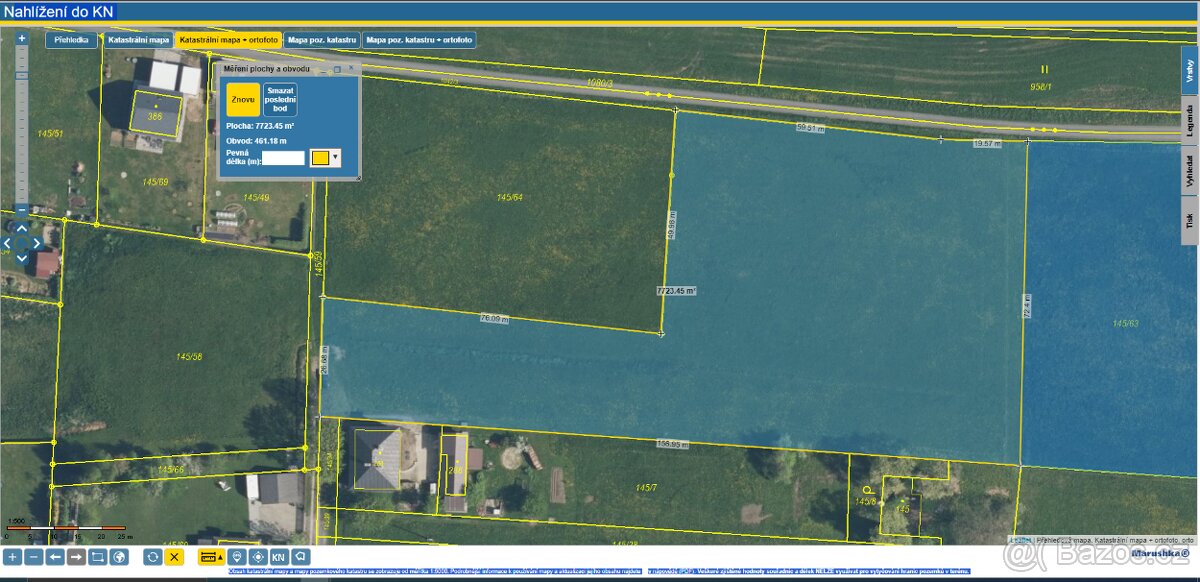Click the KN cadastre info icon

[x=279, y=557]
